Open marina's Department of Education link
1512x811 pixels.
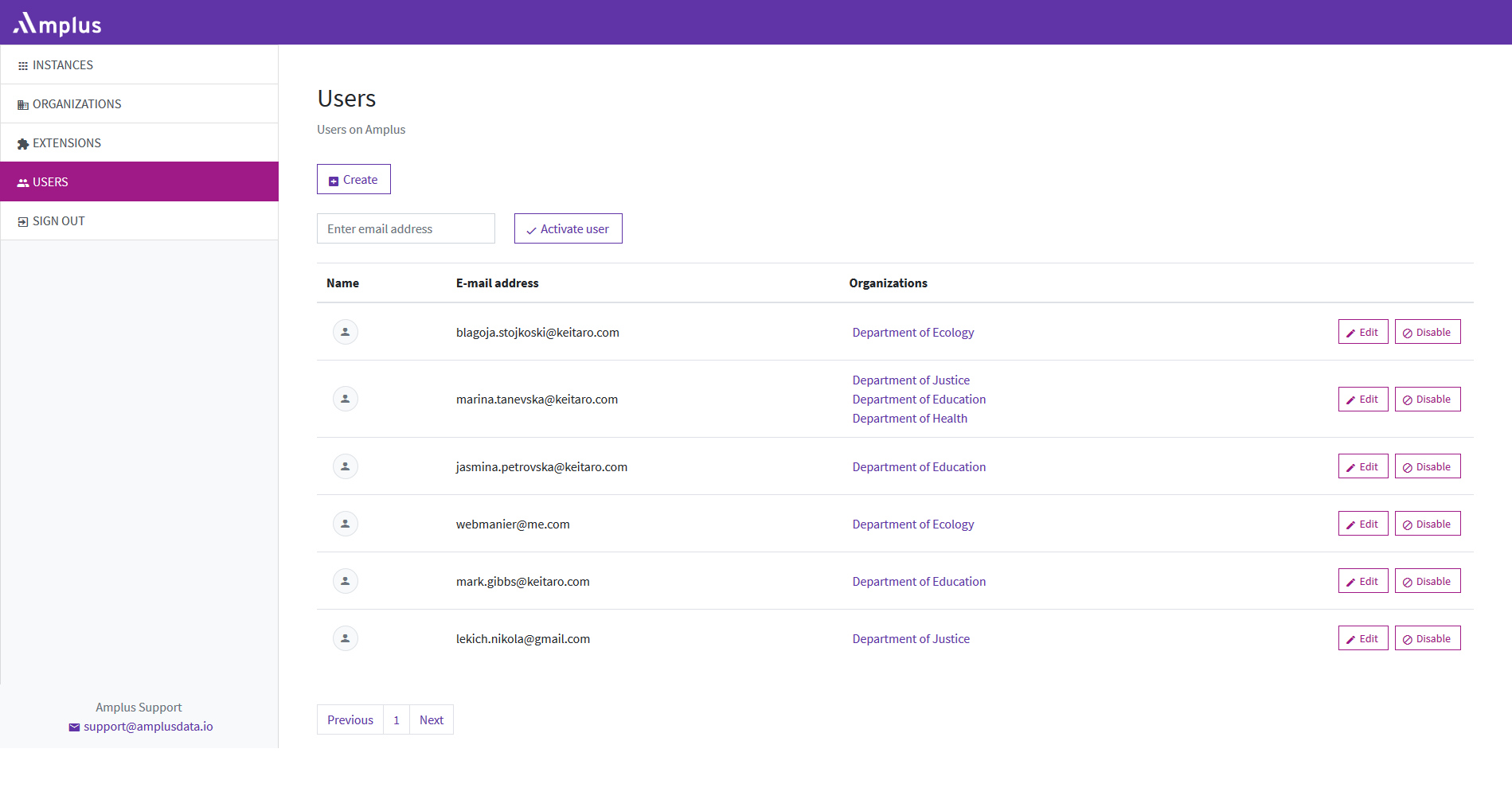coord(919,399)
